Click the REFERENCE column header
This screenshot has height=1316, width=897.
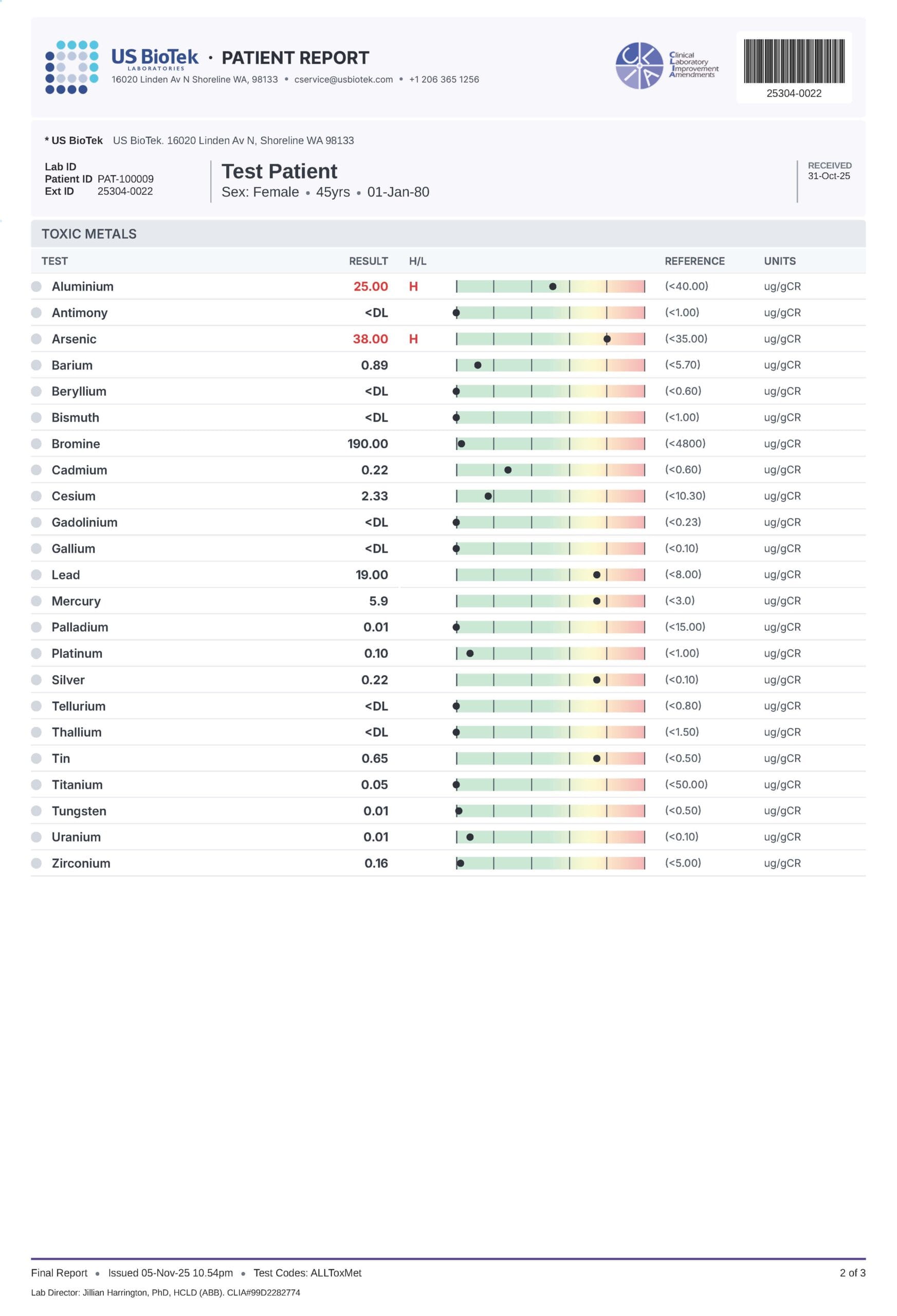[694, 261]
